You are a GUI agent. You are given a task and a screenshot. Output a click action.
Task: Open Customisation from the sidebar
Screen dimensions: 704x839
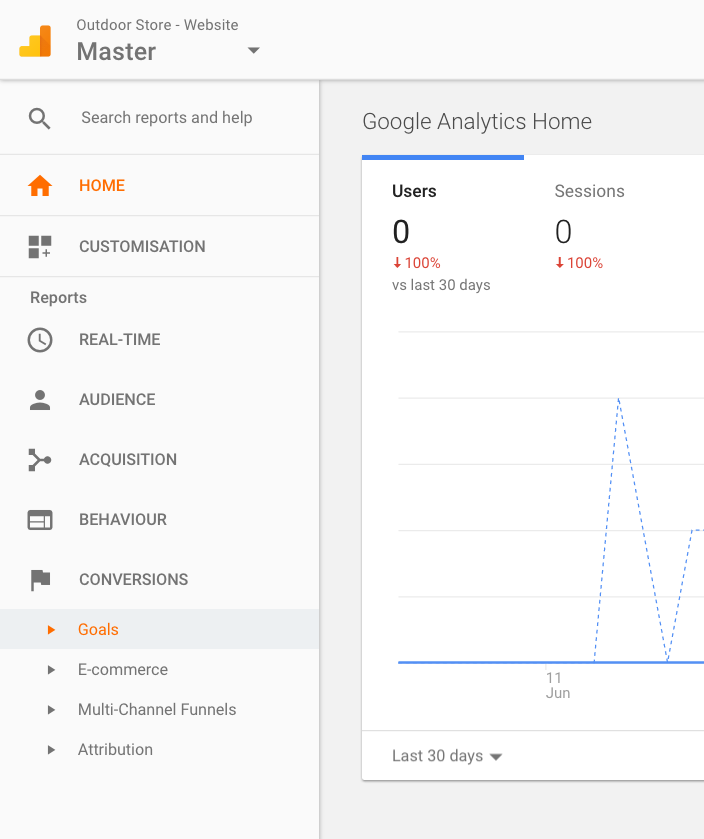(x=40, y=246)
